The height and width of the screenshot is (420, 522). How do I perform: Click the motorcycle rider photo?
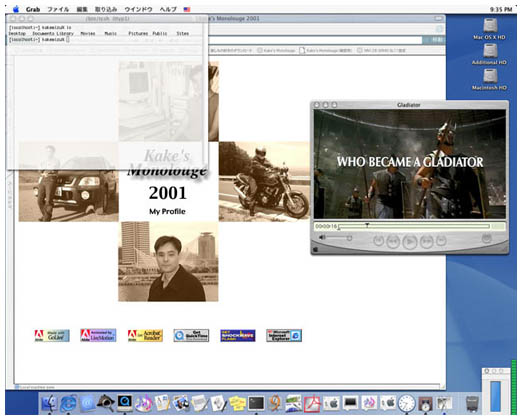click(x=264, y=182)
